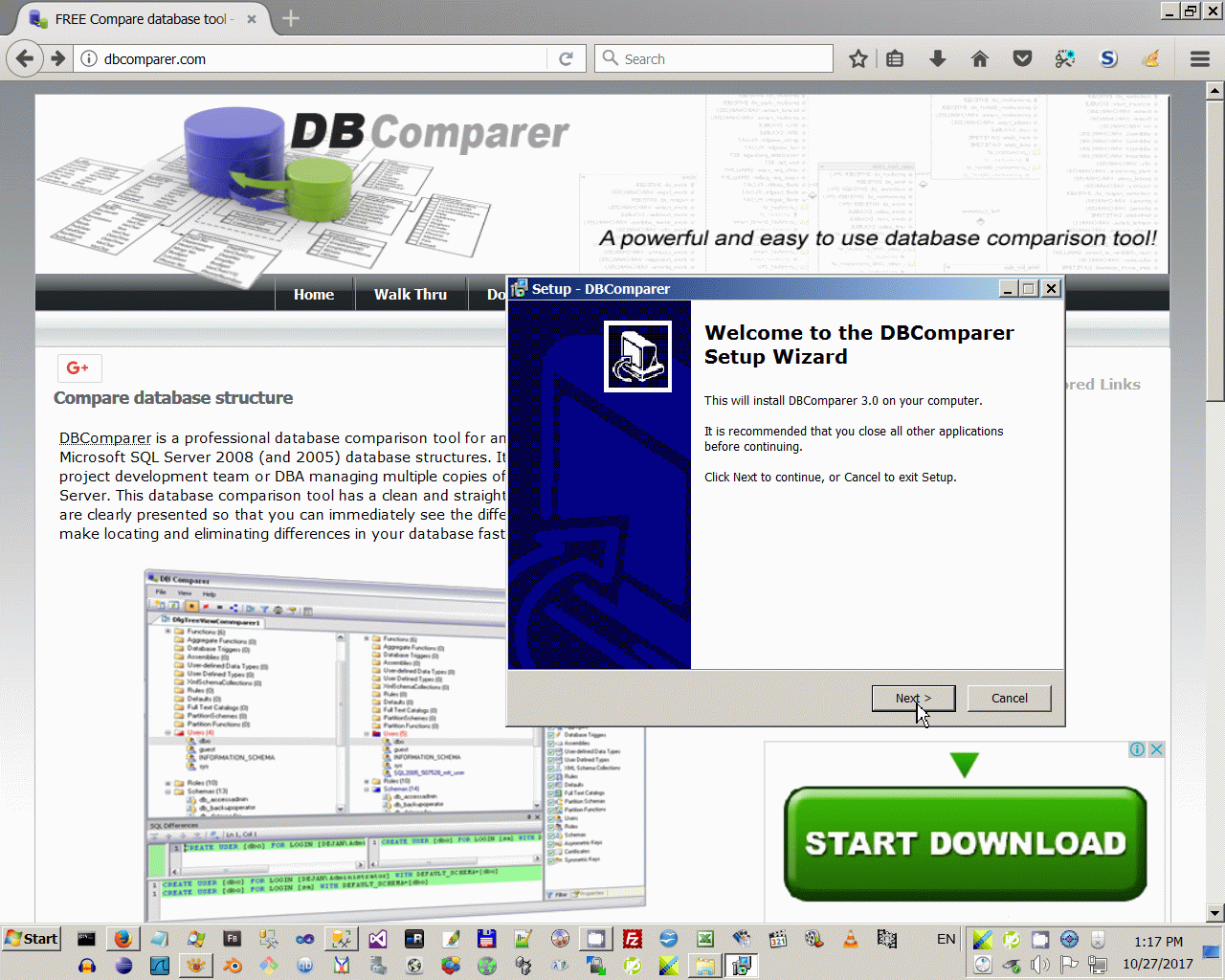
Task: Focus the dbcomparer.com address bar
Action: (x=323, y=58)
